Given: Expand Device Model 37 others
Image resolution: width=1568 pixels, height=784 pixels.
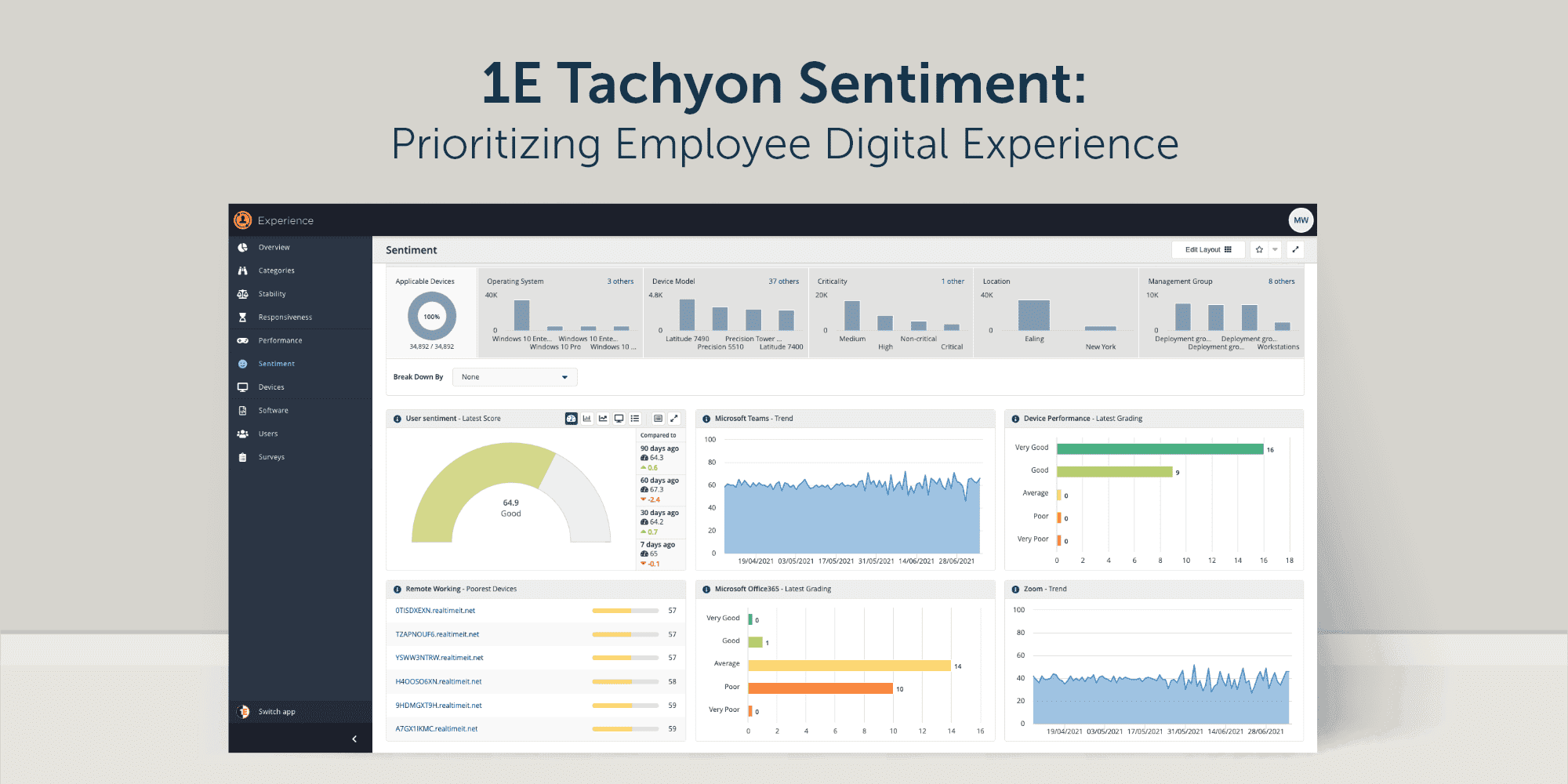Looking at the screenshot, I should tap(783, 281).
